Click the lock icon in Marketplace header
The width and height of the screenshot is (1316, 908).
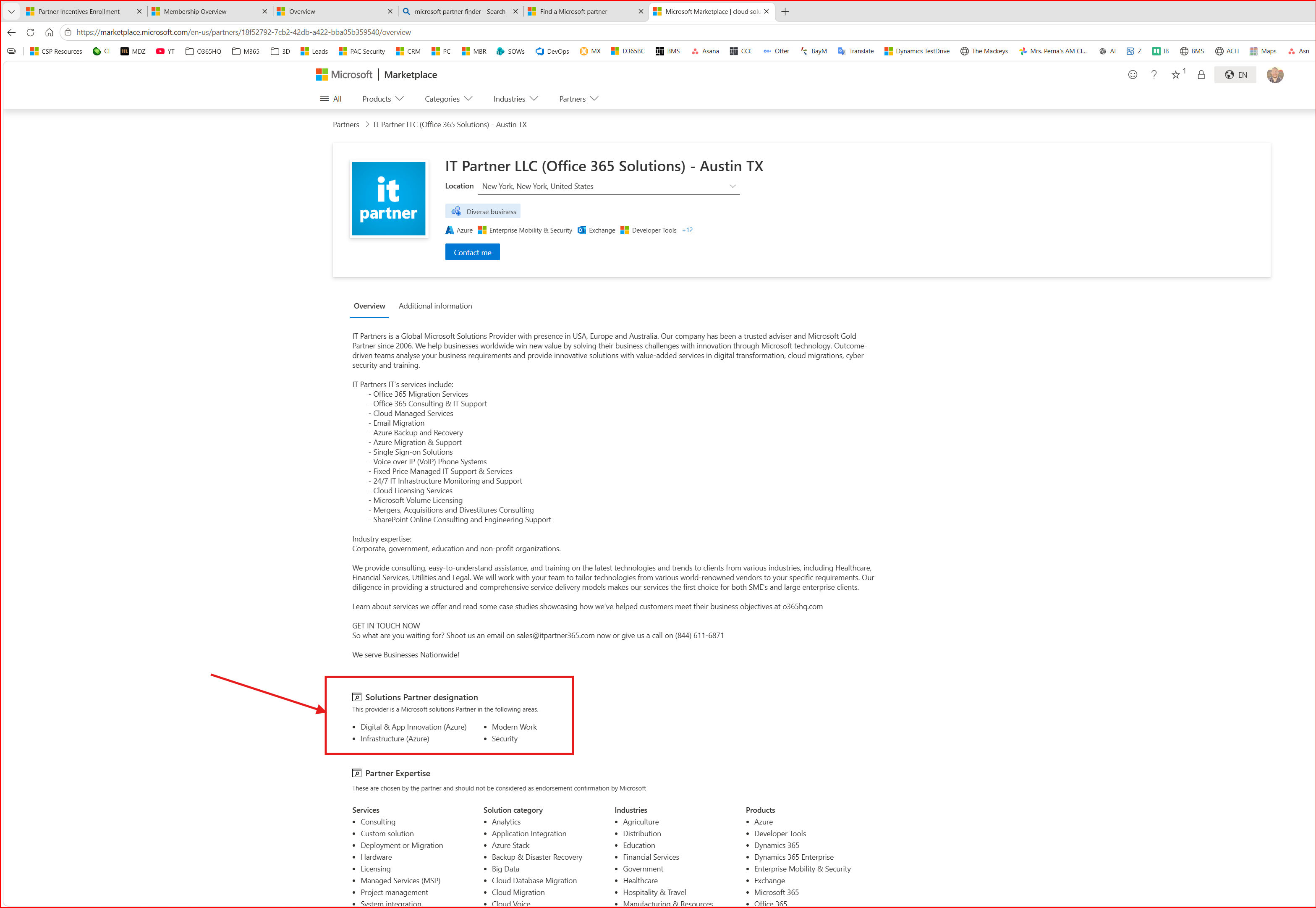(x=1201, y=75)
